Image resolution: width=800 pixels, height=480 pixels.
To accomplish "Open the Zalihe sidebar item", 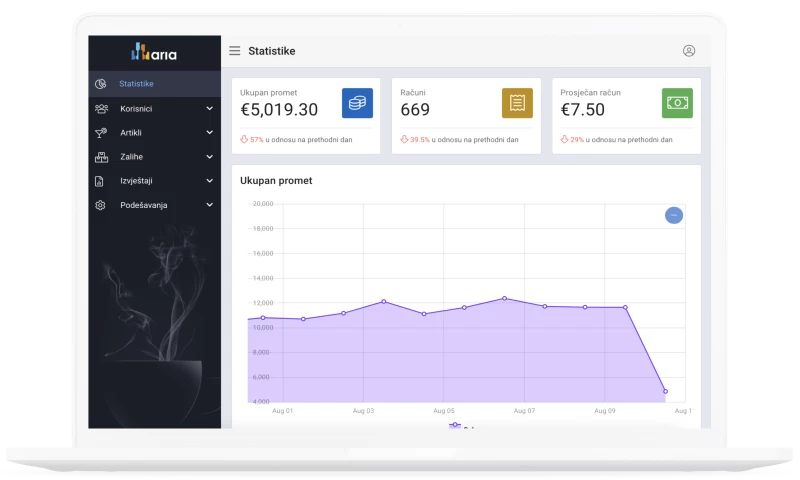I will [x=155, y=157].
